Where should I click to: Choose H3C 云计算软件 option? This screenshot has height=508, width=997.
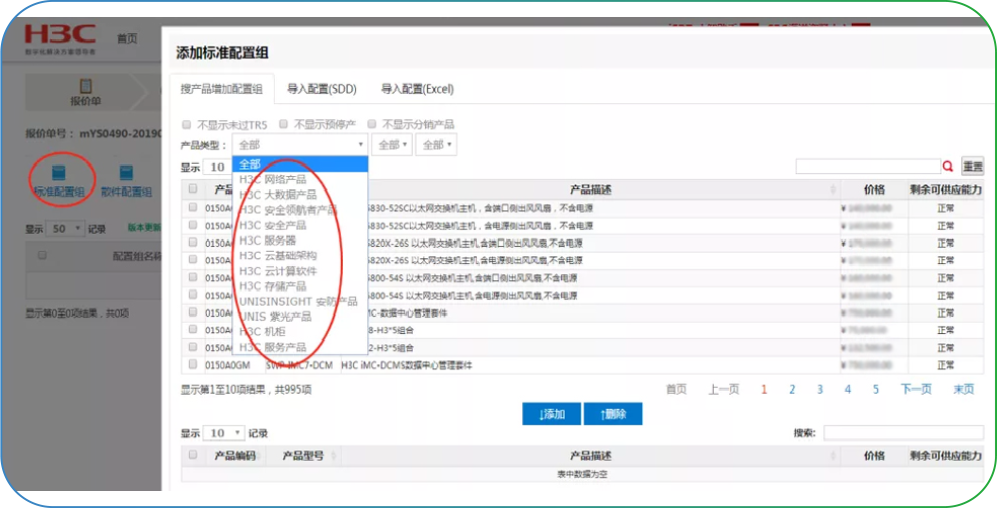pos(300,271)
